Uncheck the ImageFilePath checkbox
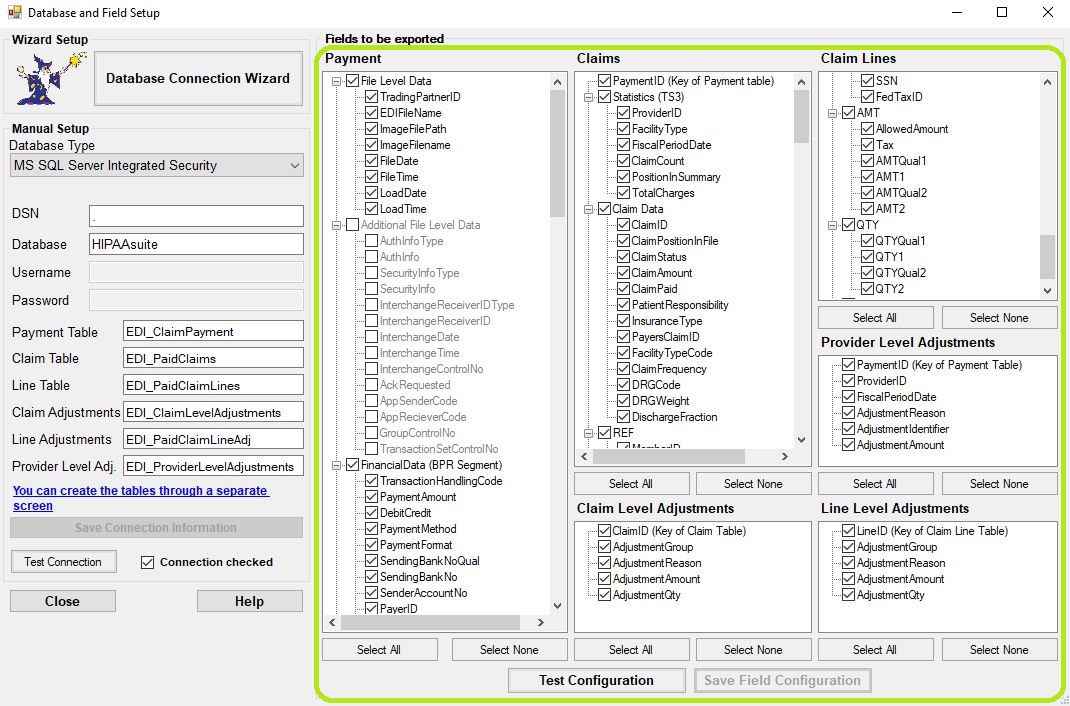The width and height of the screenshot is (1070, 706). pyautogui.click(x=371, y=129)
